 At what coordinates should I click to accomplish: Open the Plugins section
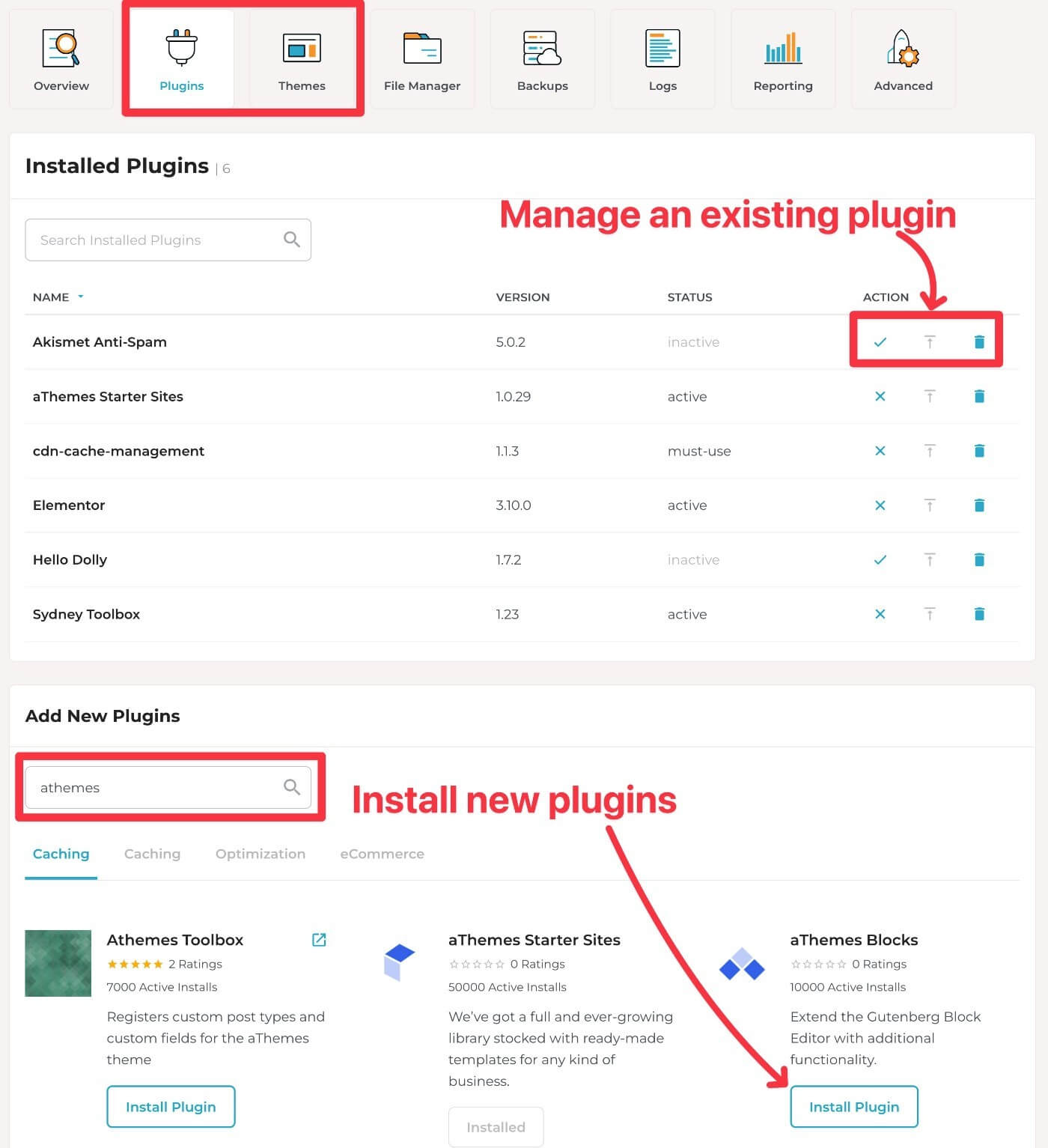tap(181, 60)
